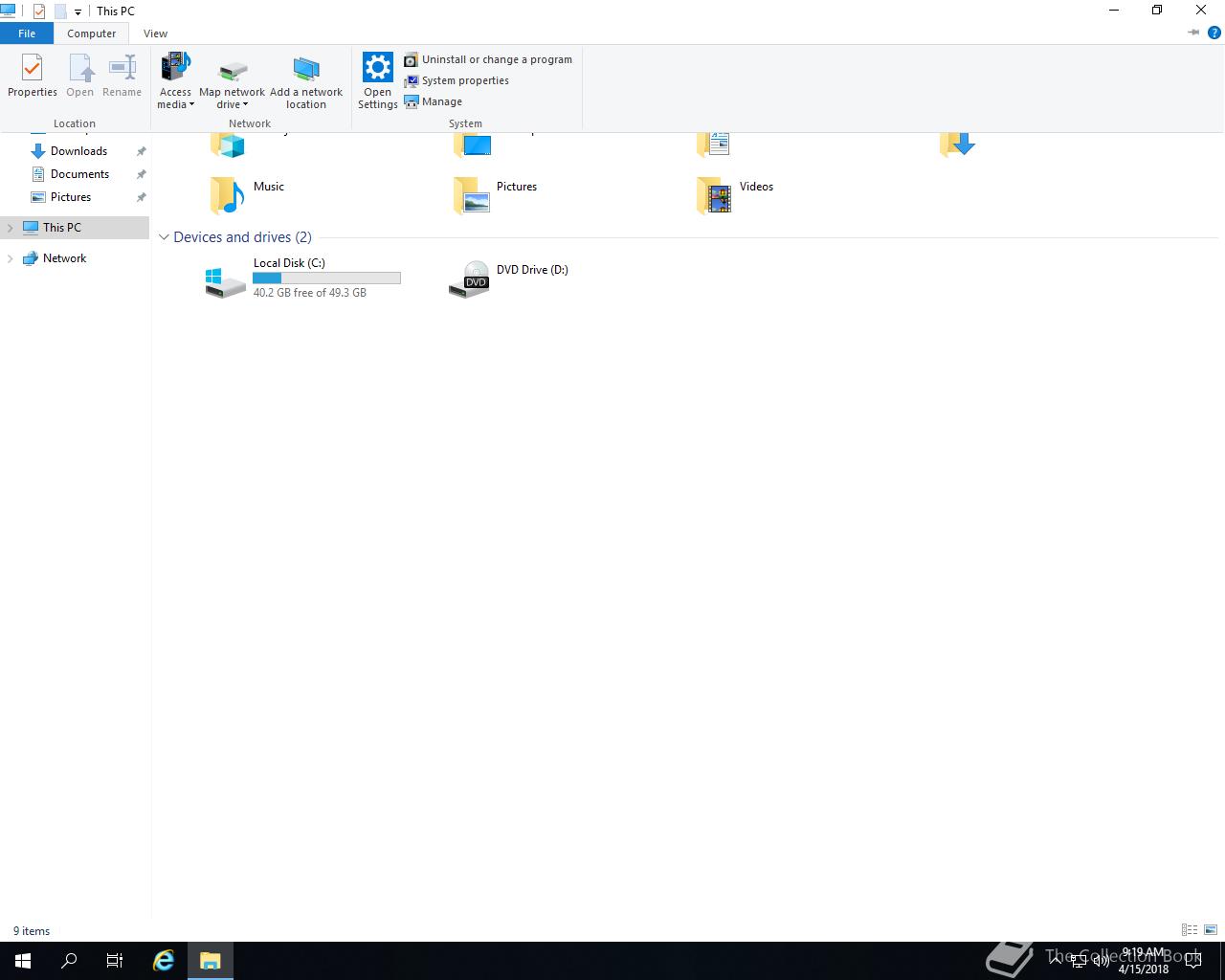Image resolution: width=1225 pixels, height=980 pixels.
Task: Expand the This PC tree node
Action: tap(11, 228)
